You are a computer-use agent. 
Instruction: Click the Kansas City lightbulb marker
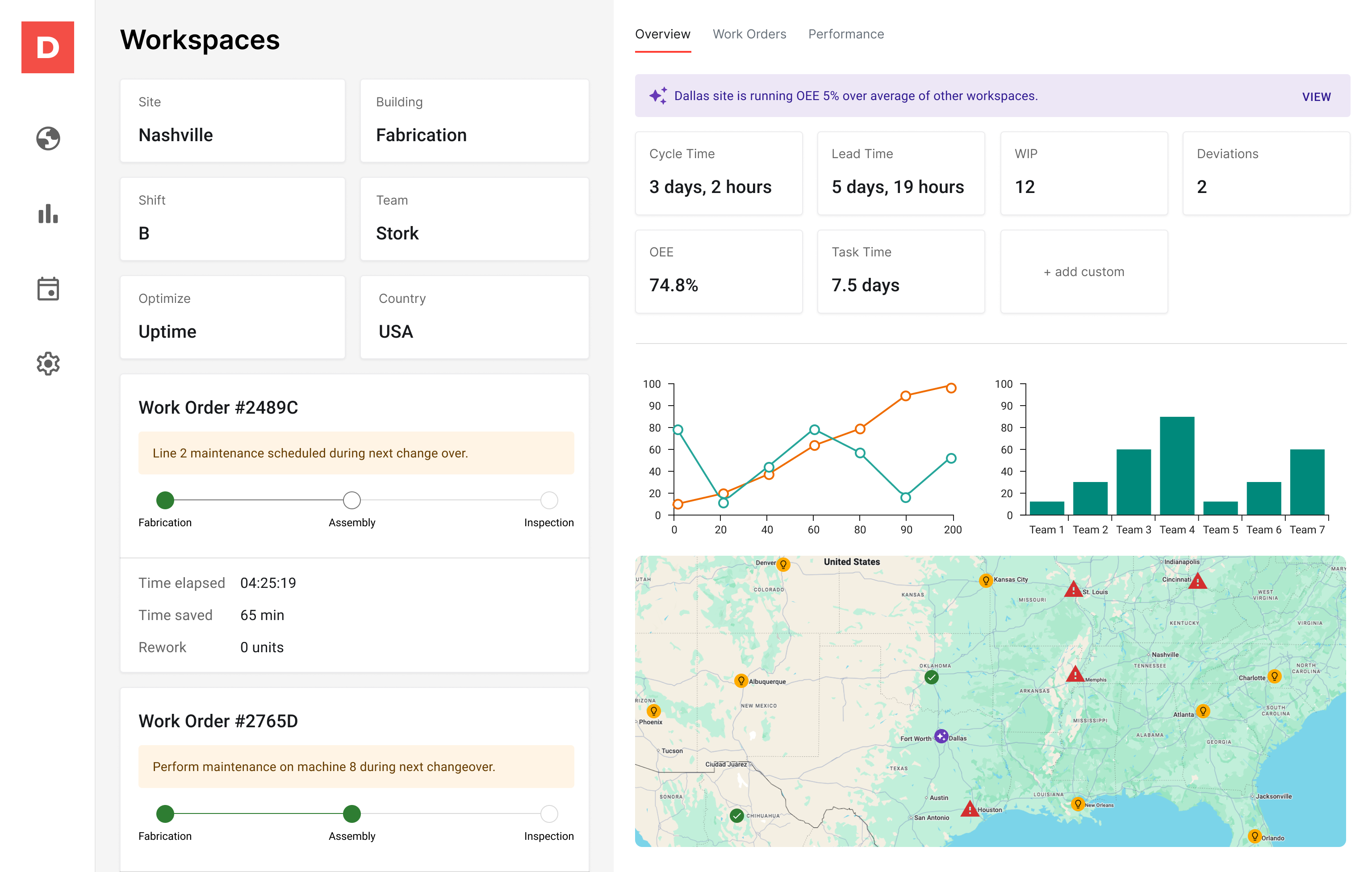(986, 581)
